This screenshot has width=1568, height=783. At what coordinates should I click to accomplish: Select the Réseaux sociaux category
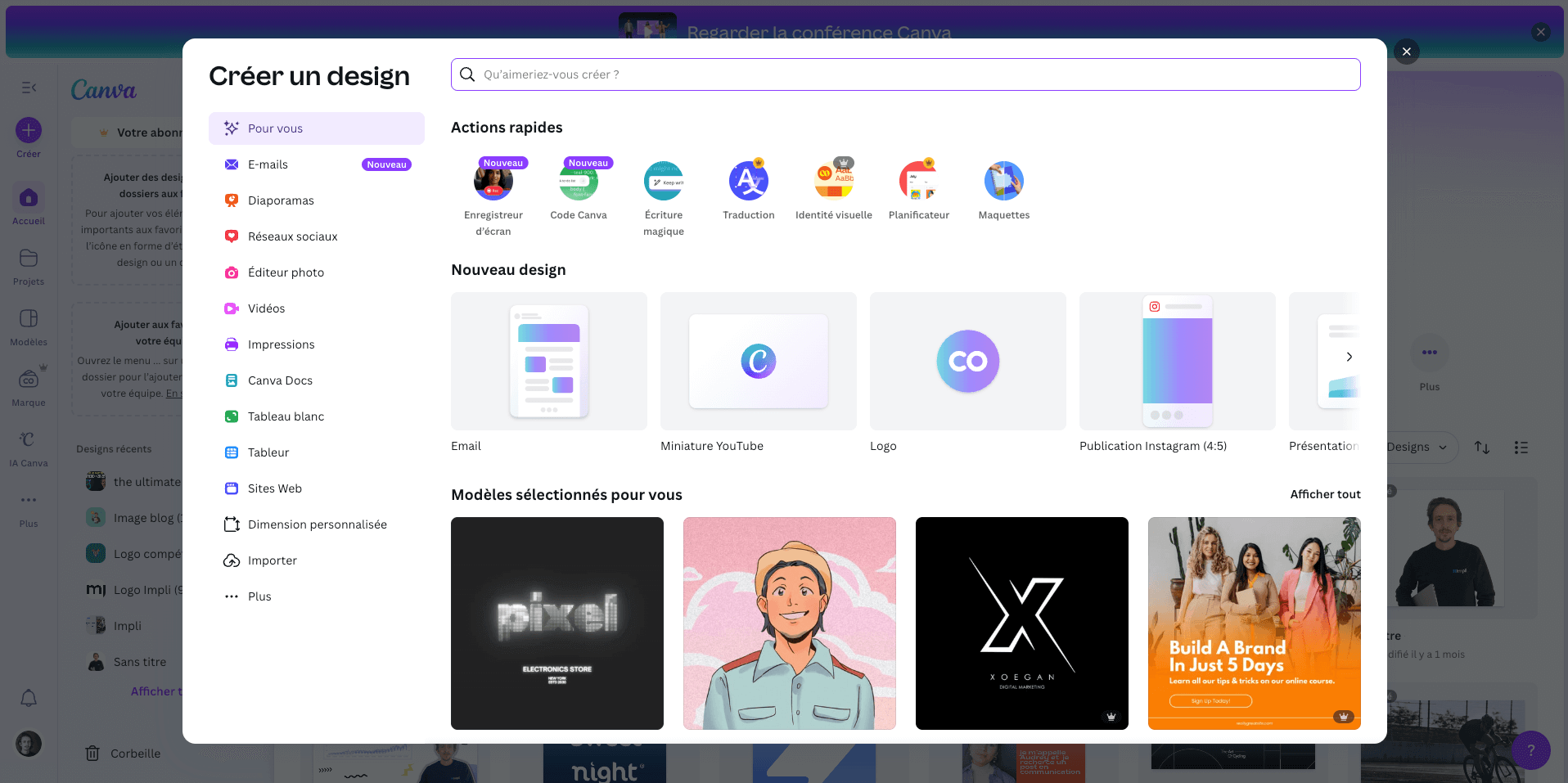tap(317, 236)
